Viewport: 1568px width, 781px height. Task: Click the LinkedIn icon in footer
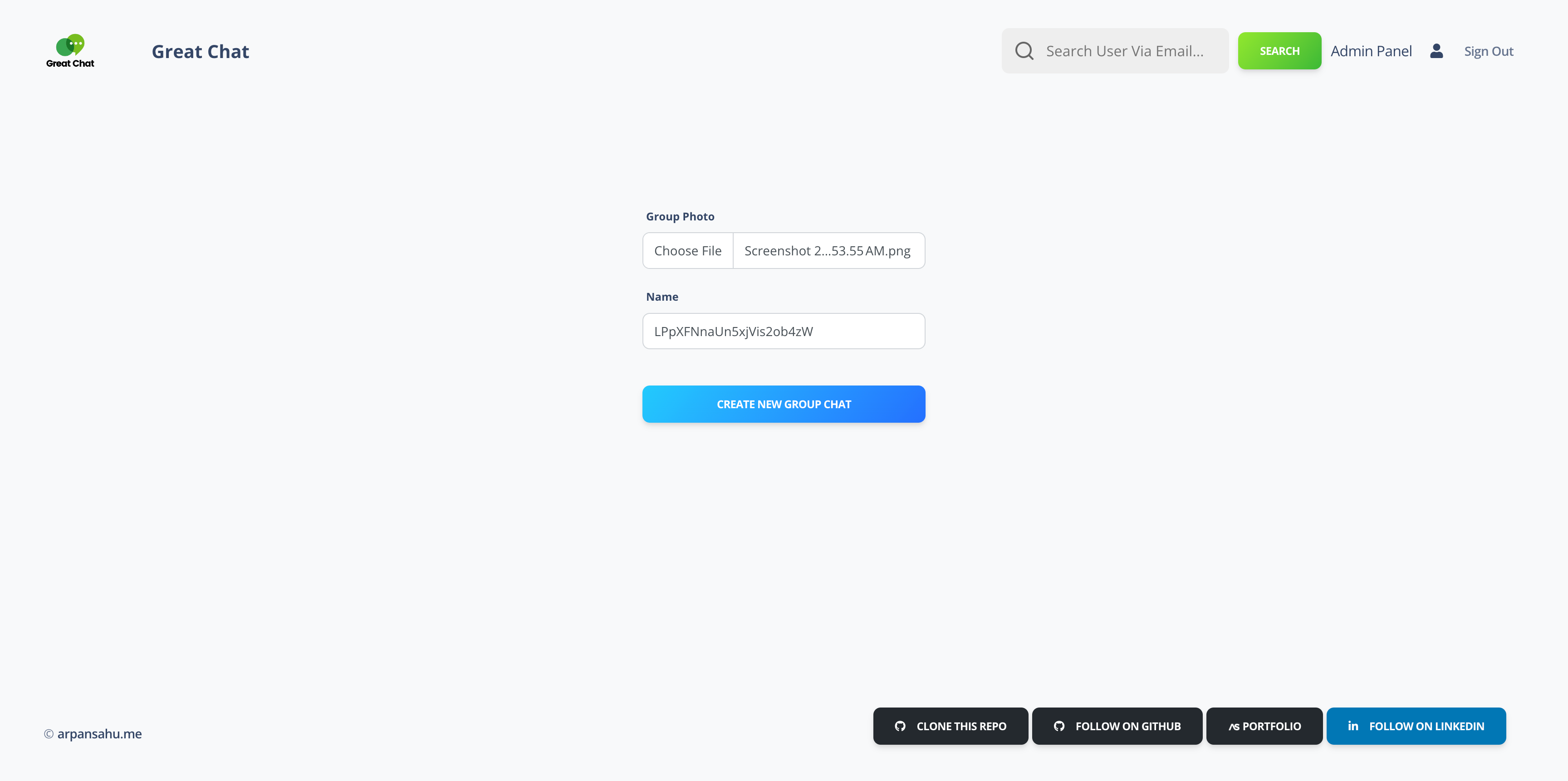(1352, 726)
